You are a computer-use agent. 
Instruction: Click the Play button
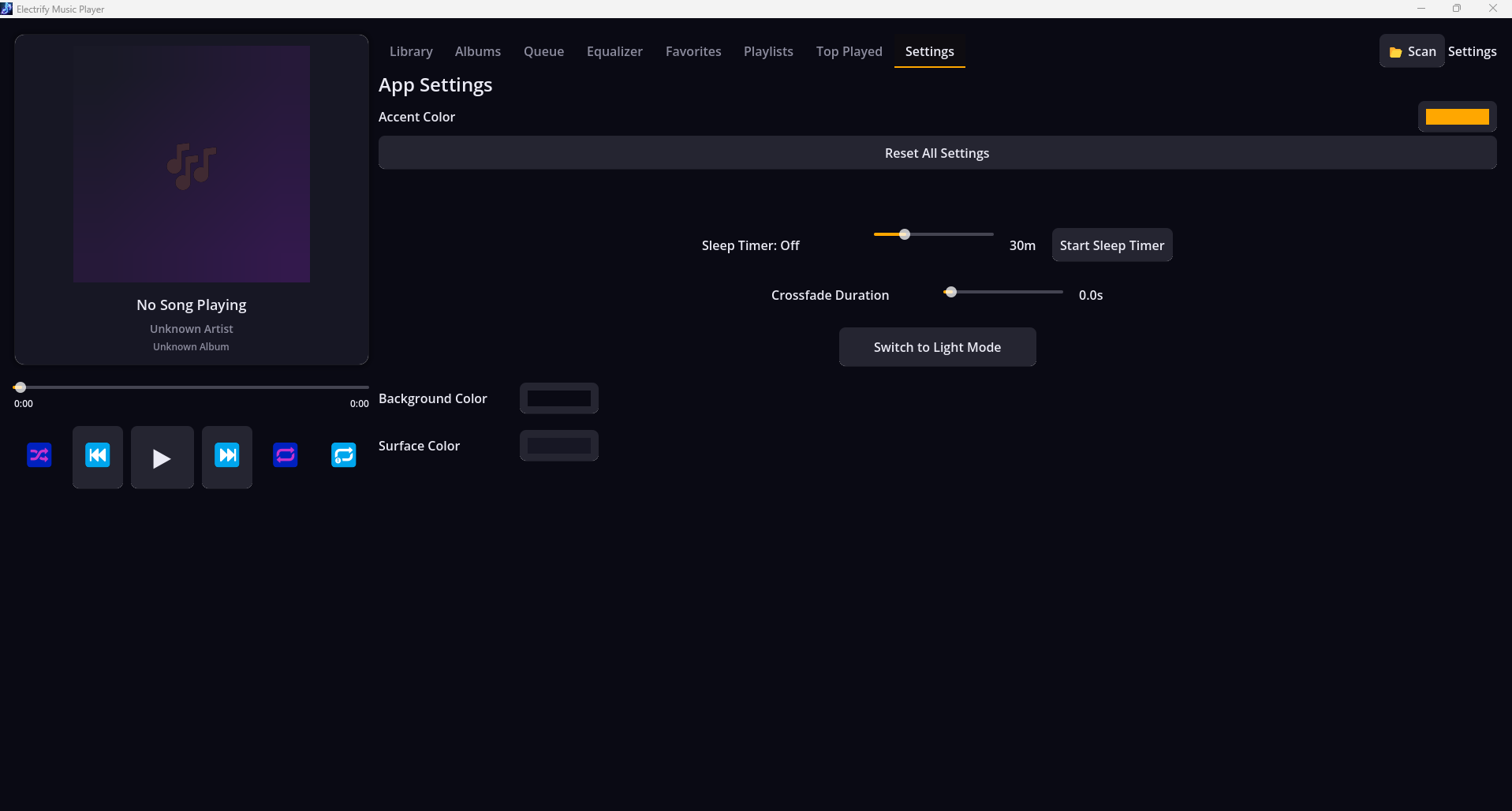point(162,457)
